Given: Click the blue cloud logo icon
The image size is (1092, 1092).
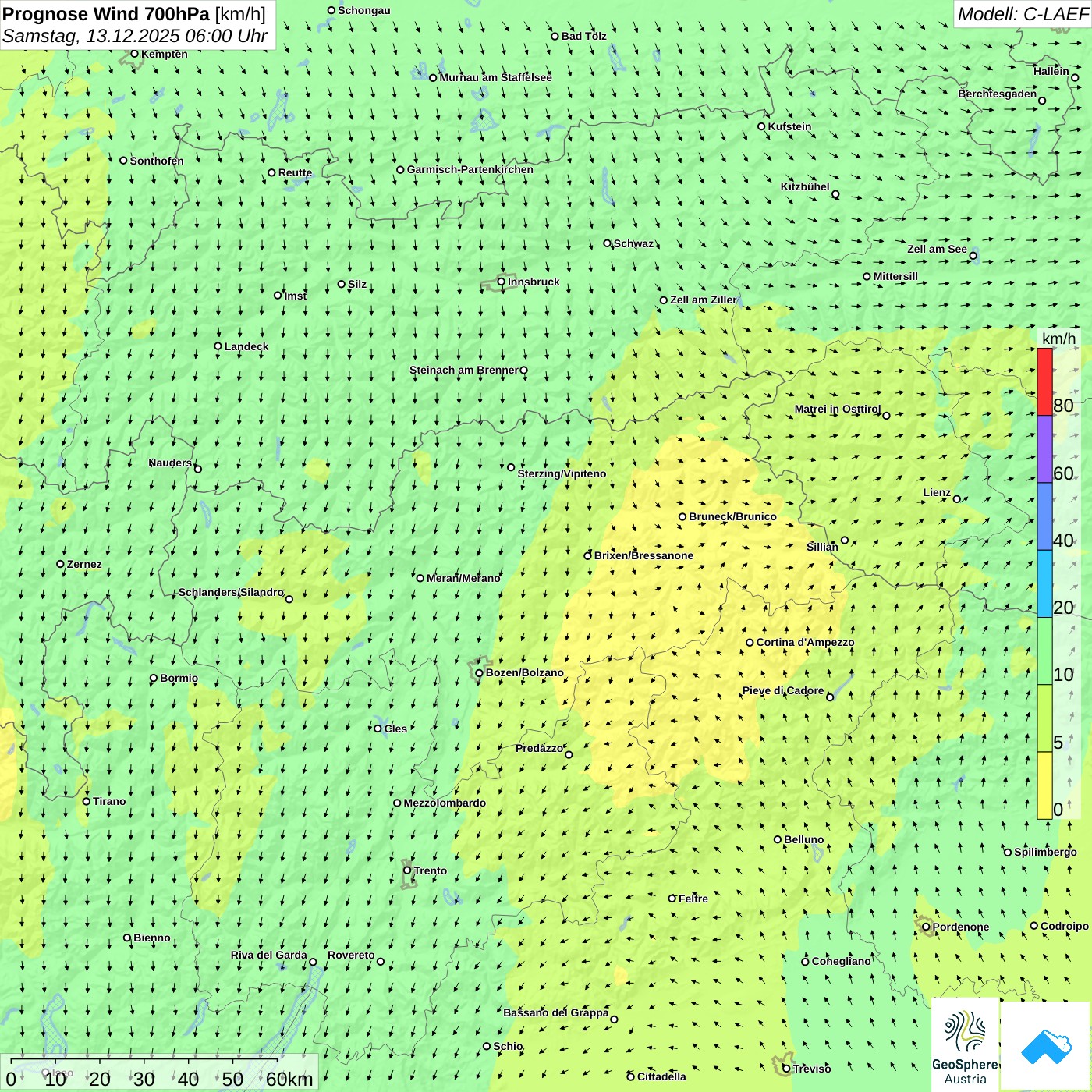Looking at the screenshot, I should tap(1045, 1047).
